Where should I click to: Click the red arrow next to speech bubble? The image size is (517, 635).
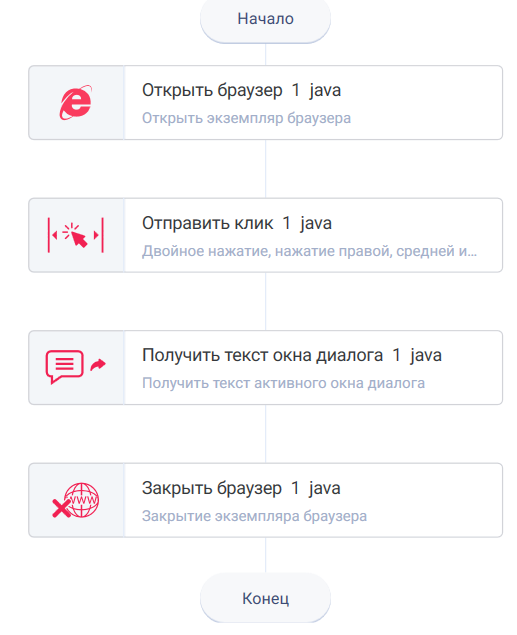[98, 364]
